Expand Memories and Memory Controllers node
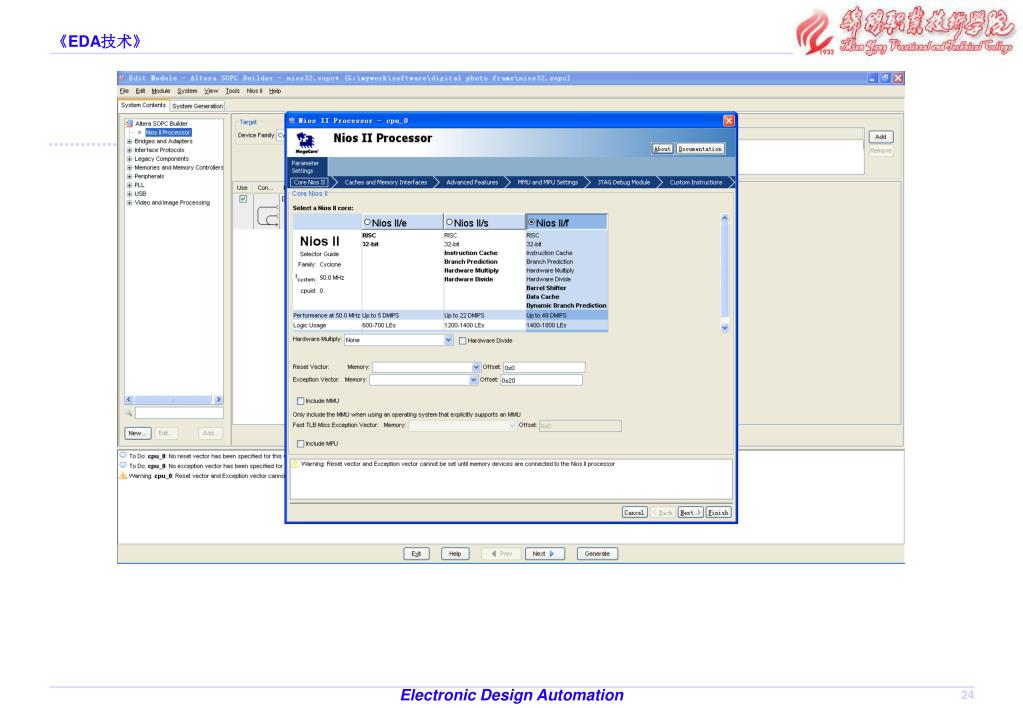This screenshot has height=708, width=1023. pyautogui.click(x=129, y=168)
